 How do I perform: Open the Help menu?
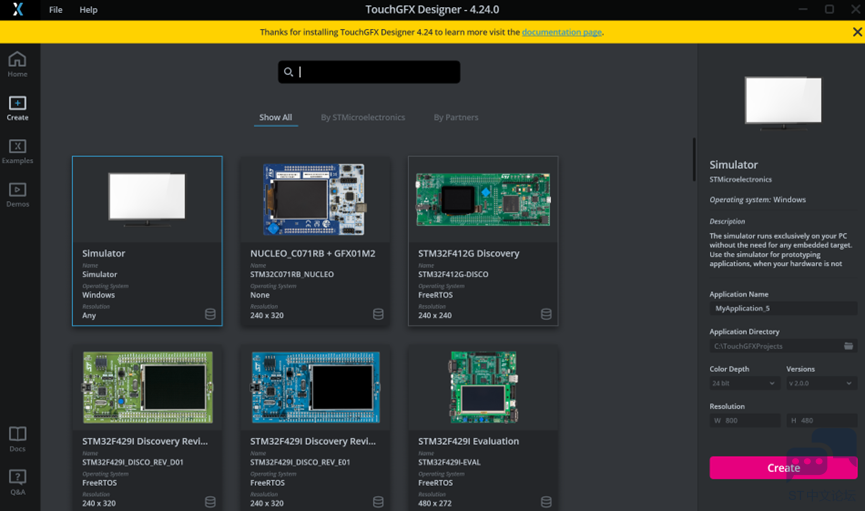[x=88, y=9]
